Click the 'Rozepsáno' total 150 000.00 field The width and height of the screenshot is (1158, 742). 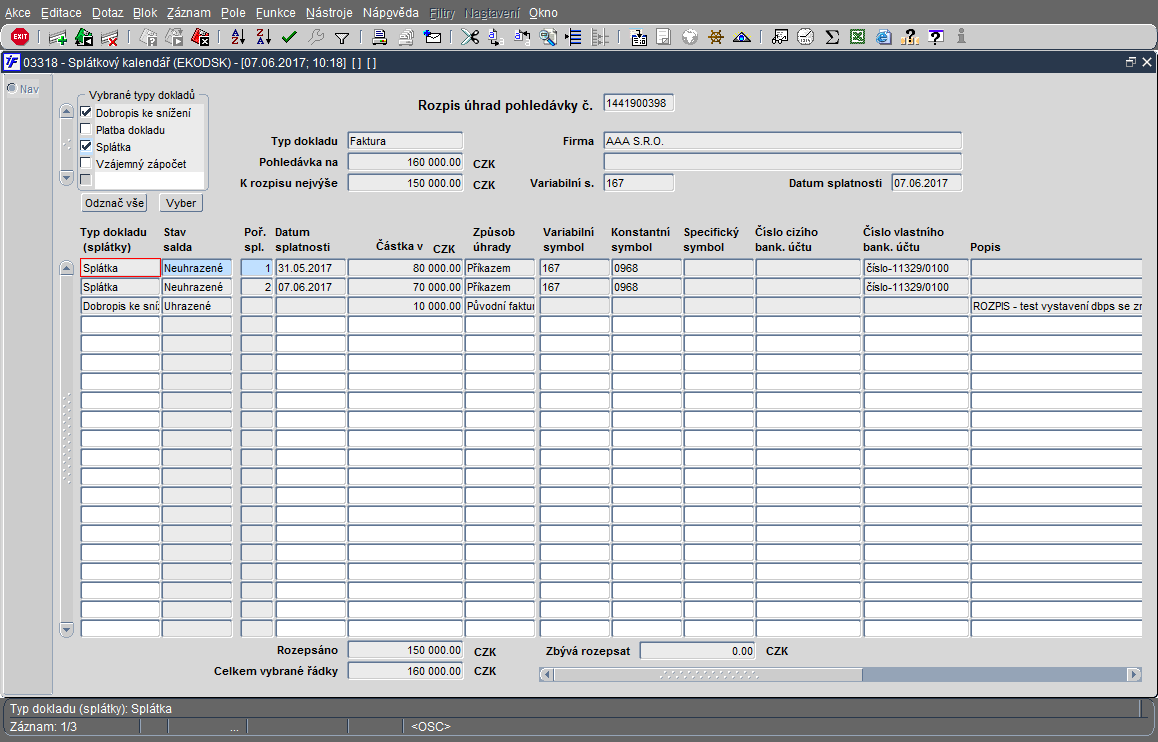pyautogui.click(x=405, y=650)
